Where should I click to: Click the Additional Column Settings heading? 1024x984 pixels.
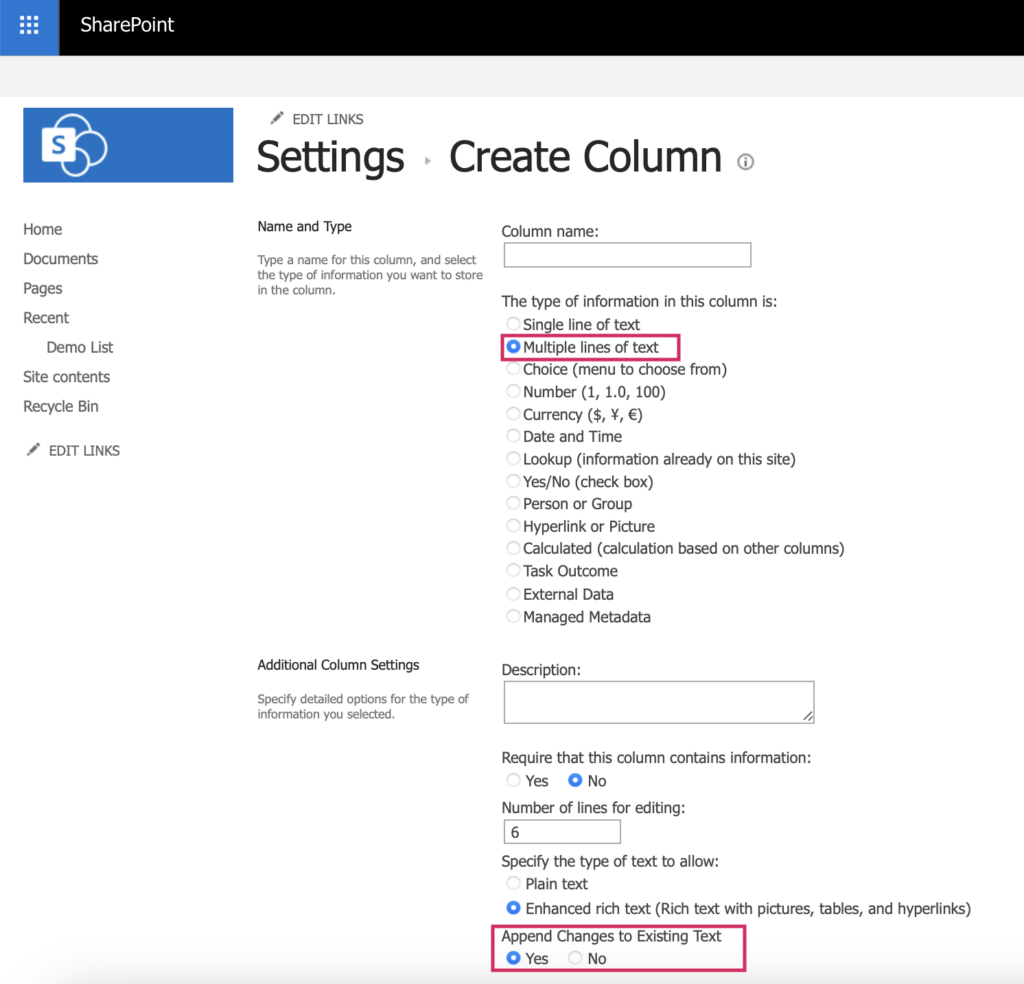point(338,665)
